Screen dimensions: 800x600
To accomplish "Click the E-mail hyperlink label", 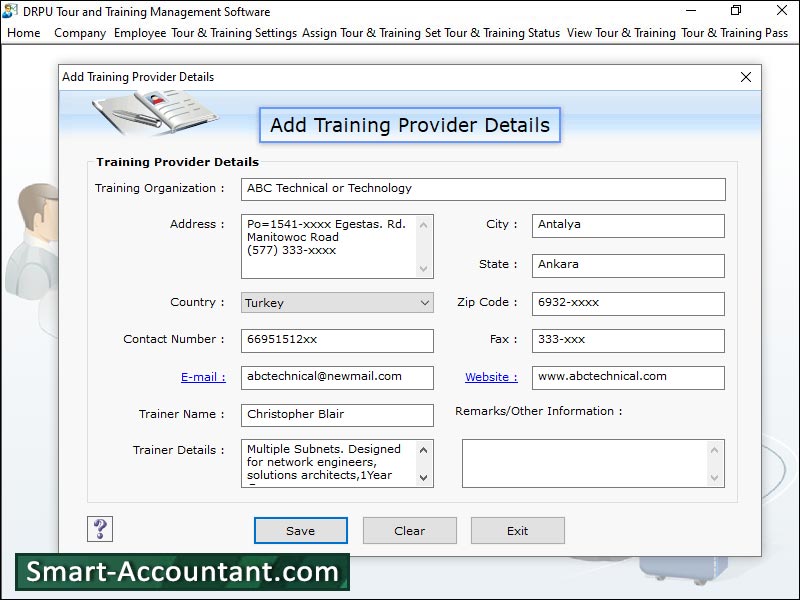I will pos(203,377).
